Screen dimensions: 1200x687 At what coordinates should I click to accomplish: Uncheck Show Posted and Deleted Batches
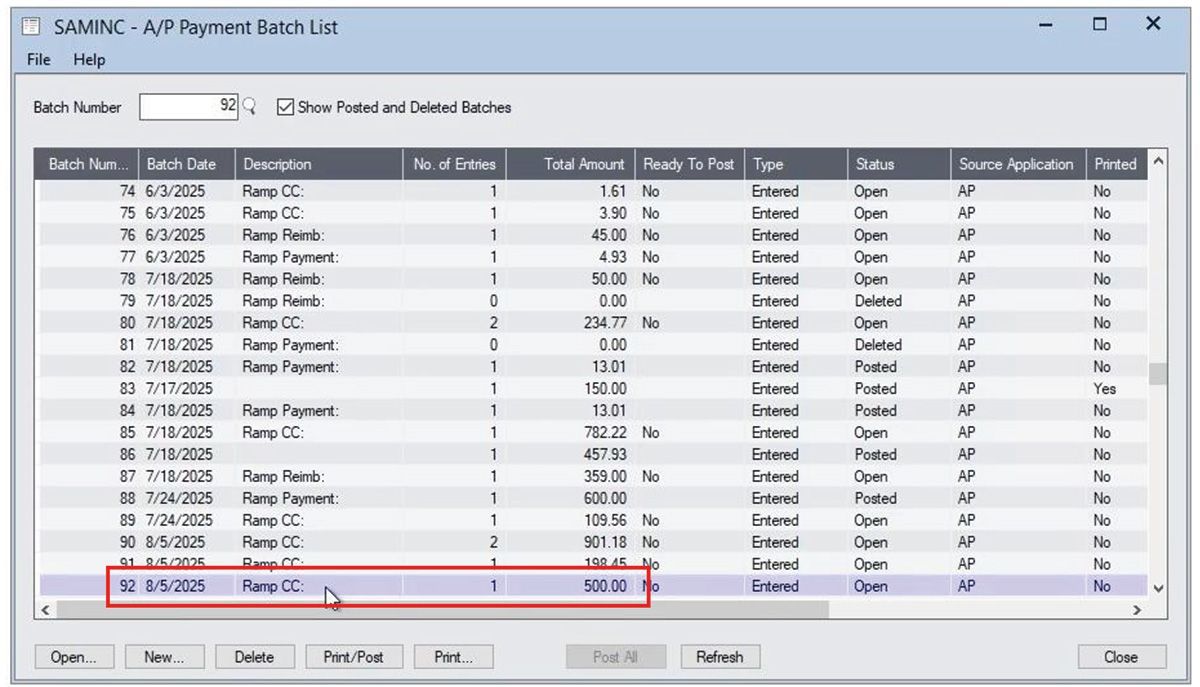pyautogui.click(x=285, y=107)
